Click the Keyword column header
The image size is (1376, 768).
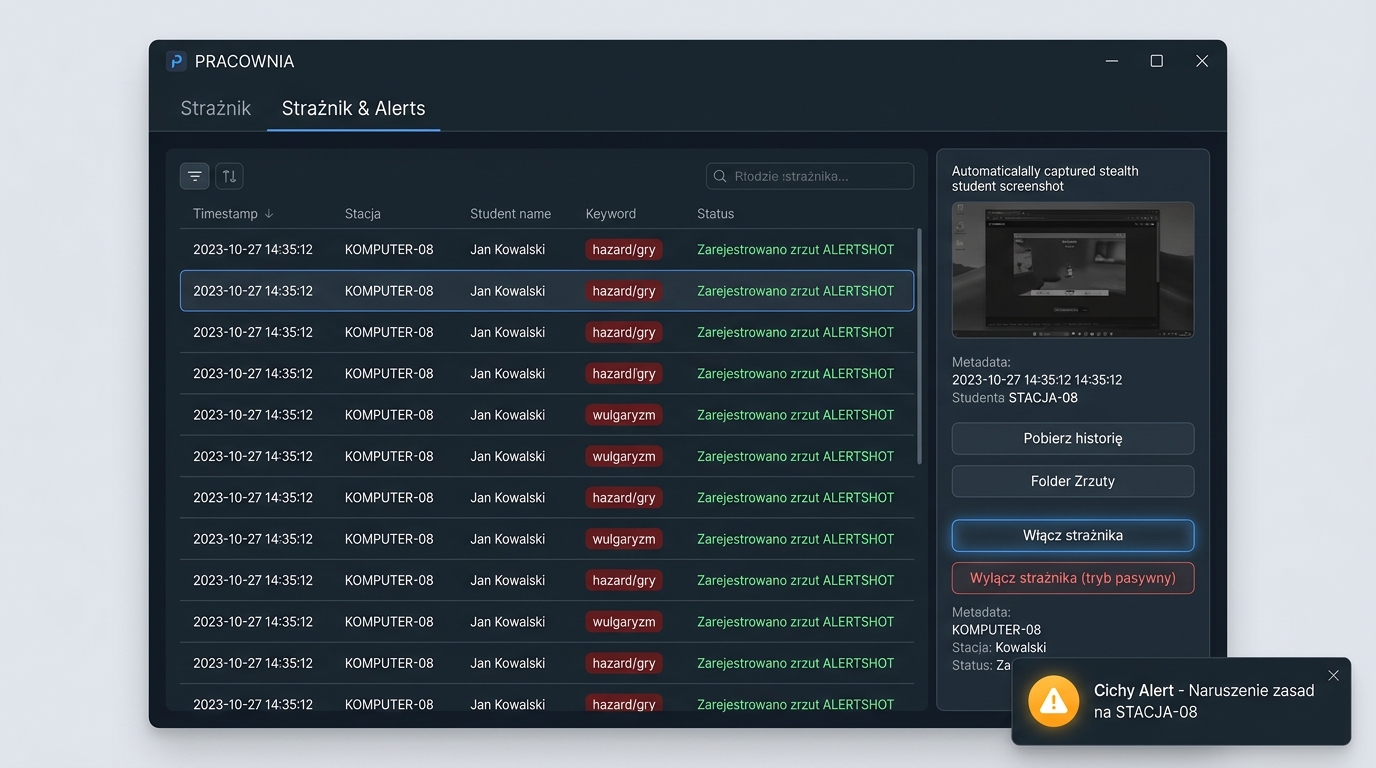click(x=611, y=214)
